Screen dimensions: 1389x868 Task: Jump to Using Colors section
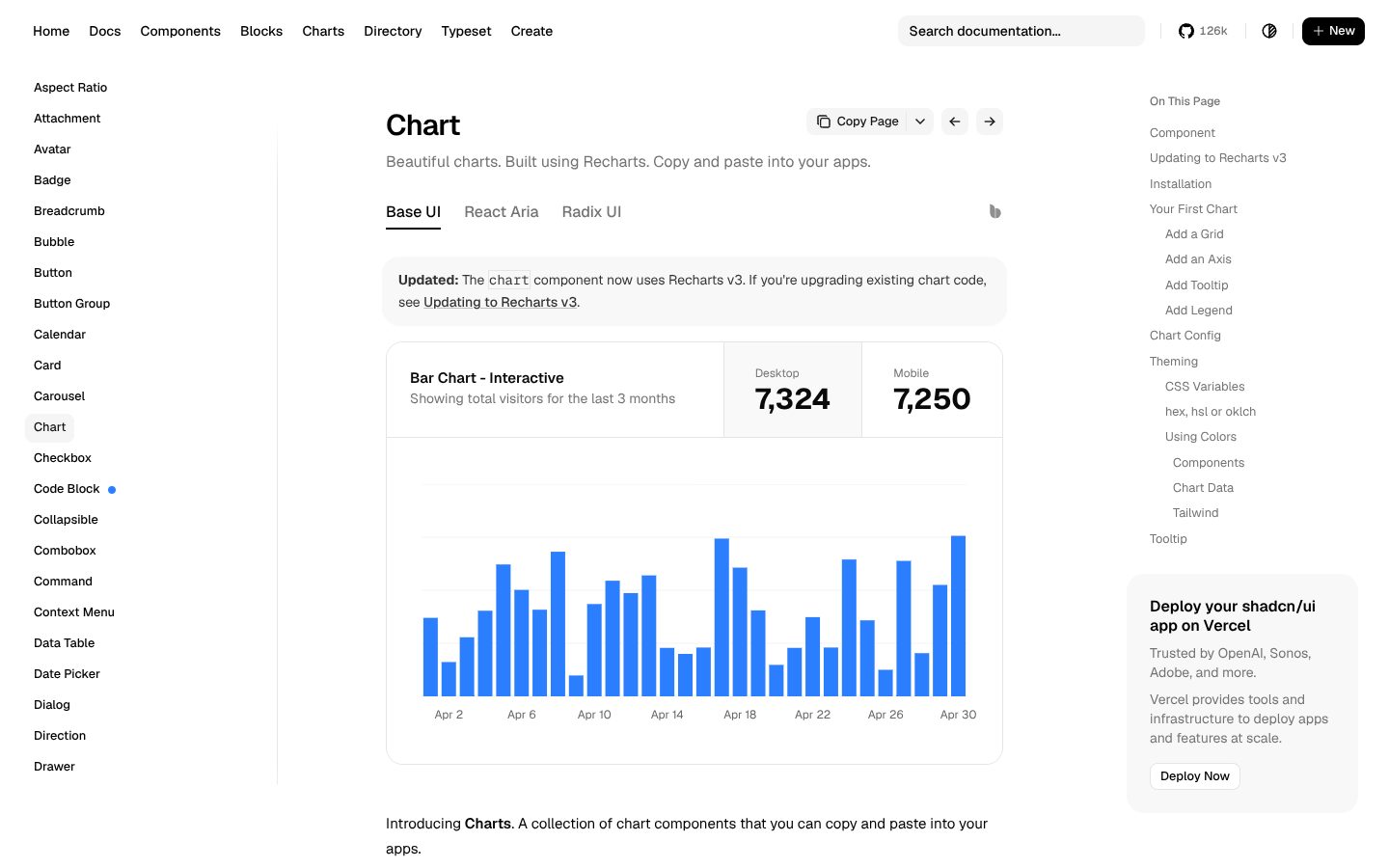click(1200, 437)
